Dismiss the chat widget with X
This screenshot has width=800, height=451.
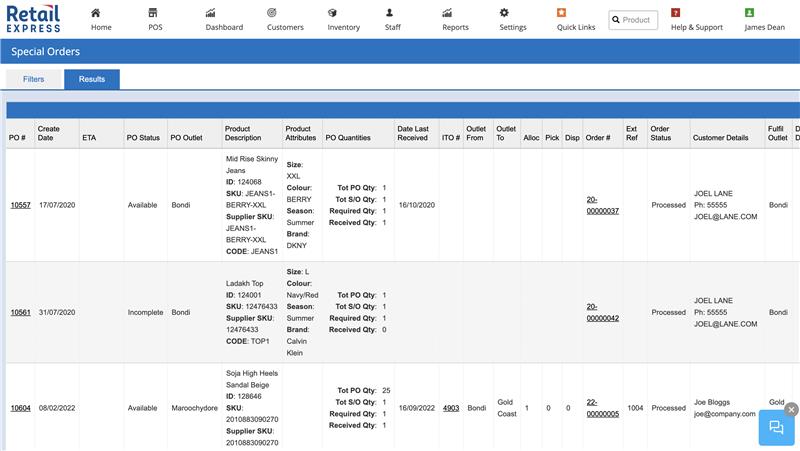[791, 409]
